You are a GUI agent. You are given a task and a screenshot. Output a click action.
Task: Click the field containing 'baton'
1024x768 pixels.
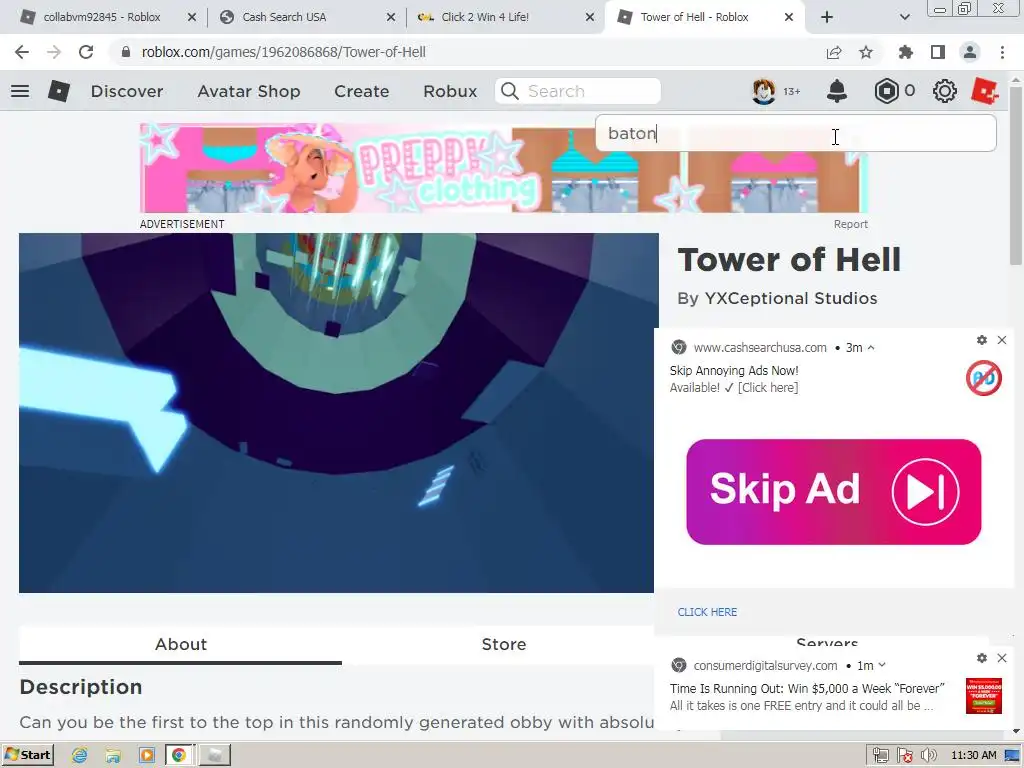click(795, 133)
